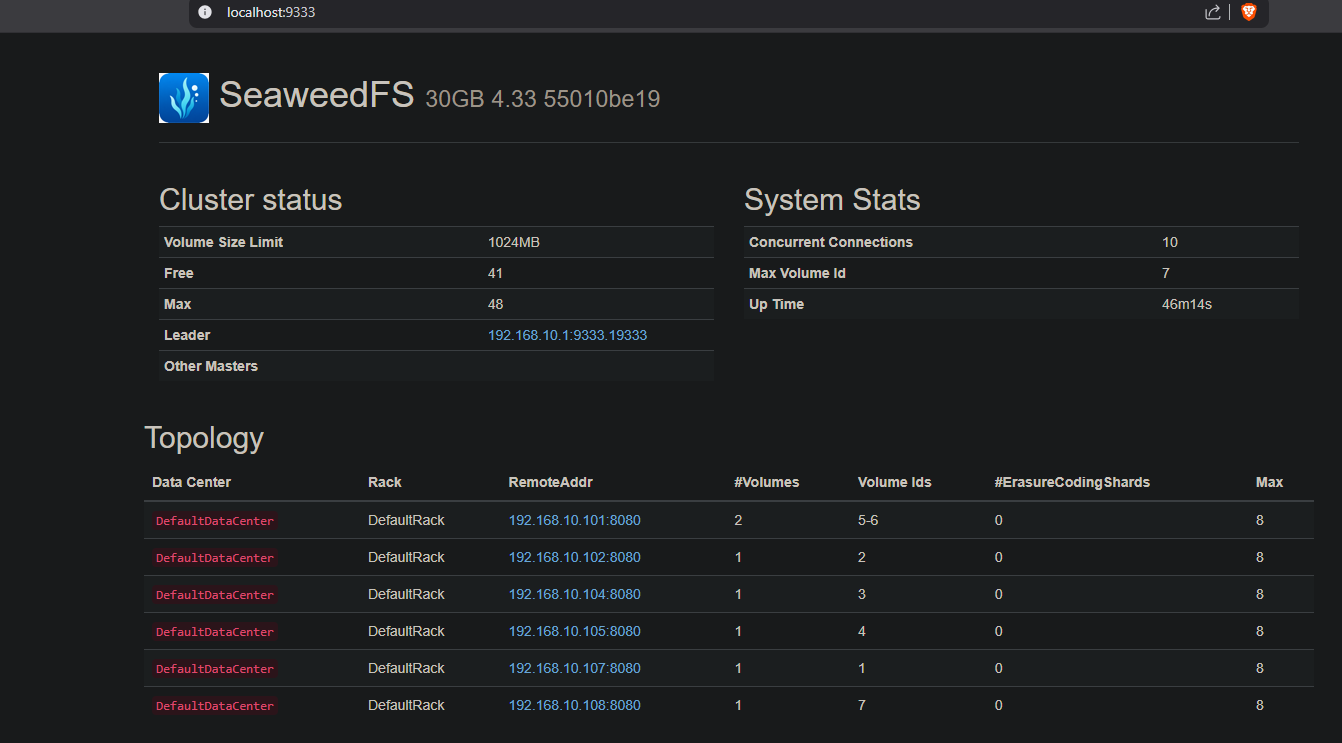
Task: Click the Free value 41
Action: pyautogui.click(x=495, y=273)
